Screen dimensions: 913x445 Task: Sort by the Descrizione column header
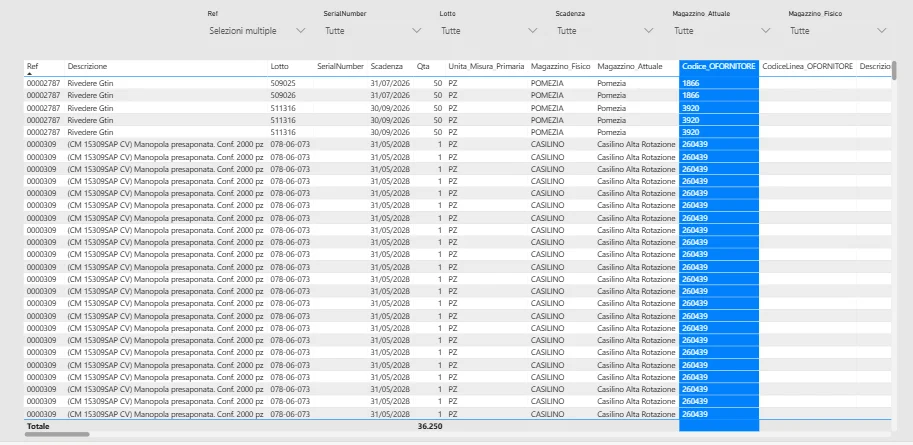pos(87,66)
